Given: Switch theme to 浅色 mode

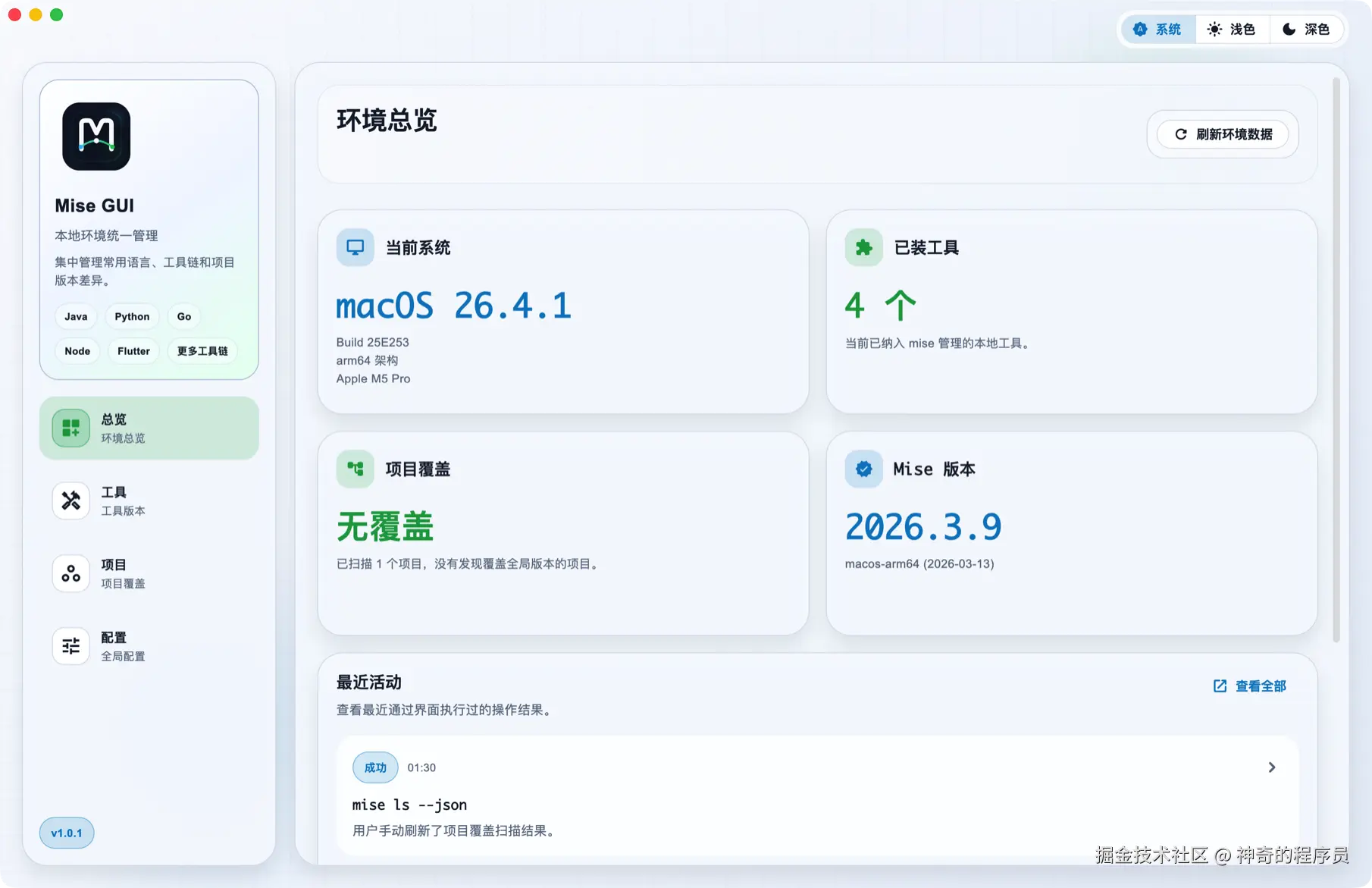Looking at the screenshot, I should click(1232, 30).
